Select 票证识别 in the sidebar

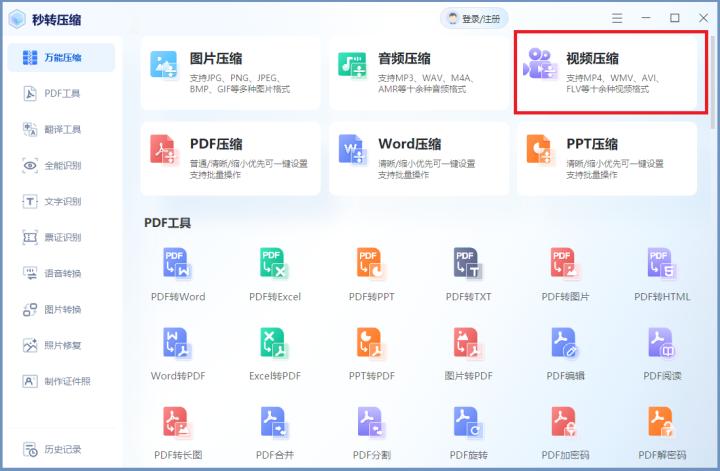[x=61, y=237]
